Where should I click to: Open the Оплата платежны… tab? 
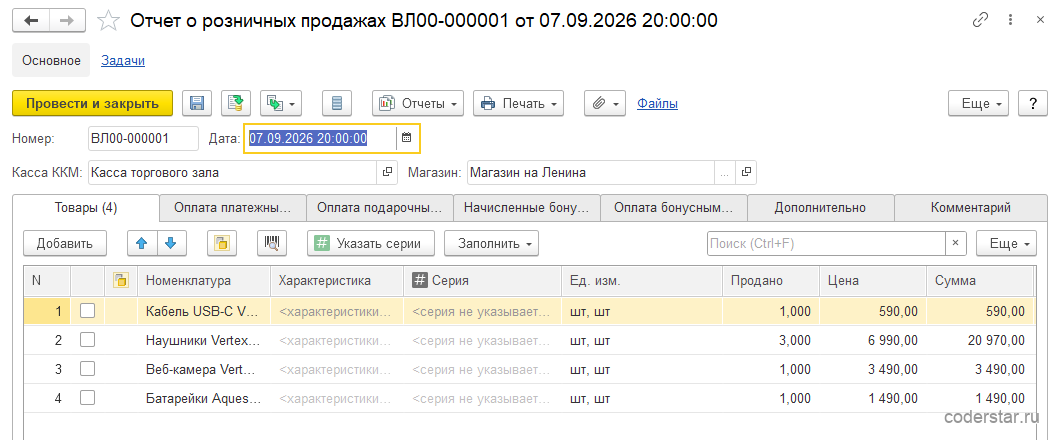point(233,208)
